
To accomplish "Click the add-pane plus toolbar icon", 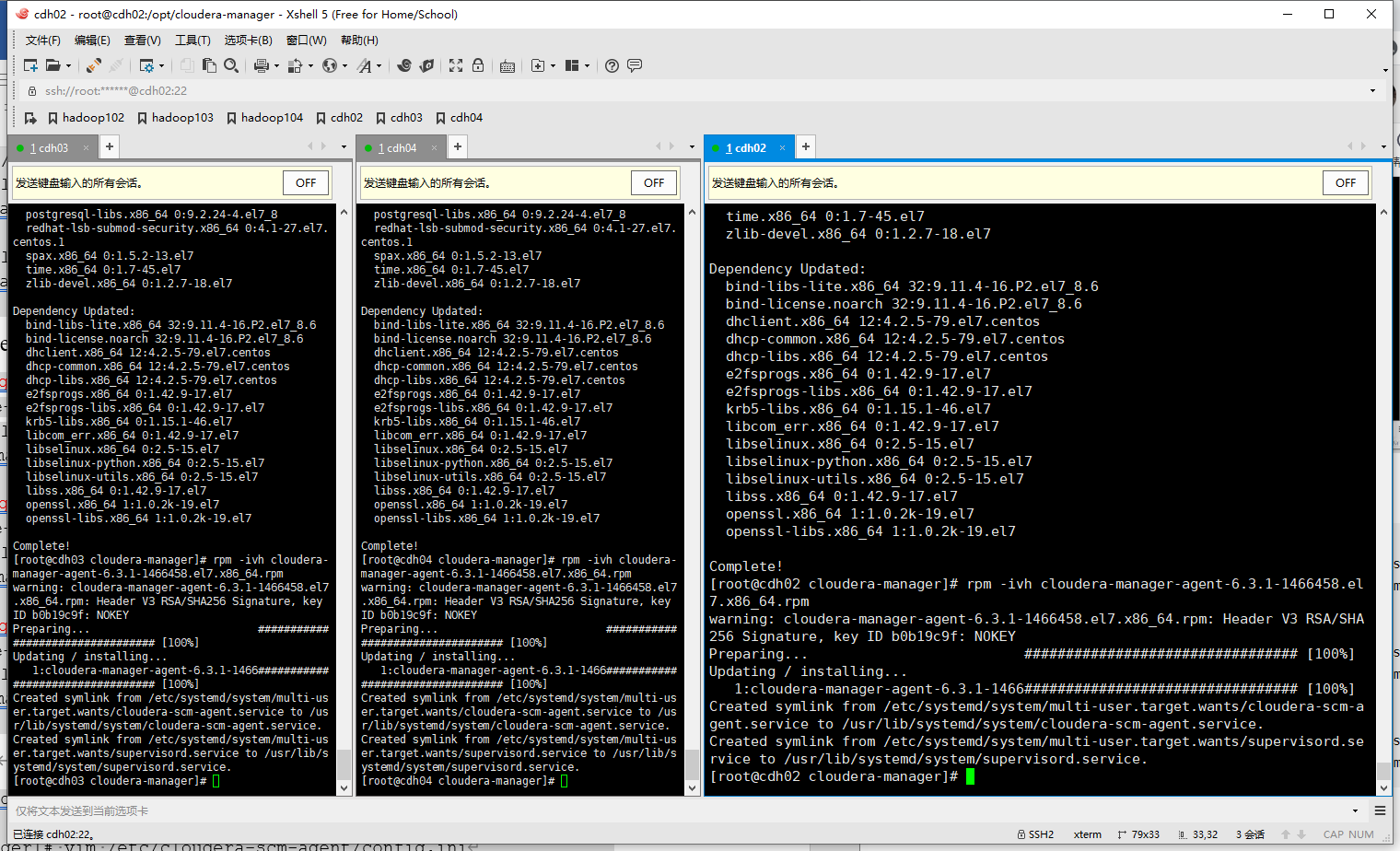I will click(x=538, y=65).
